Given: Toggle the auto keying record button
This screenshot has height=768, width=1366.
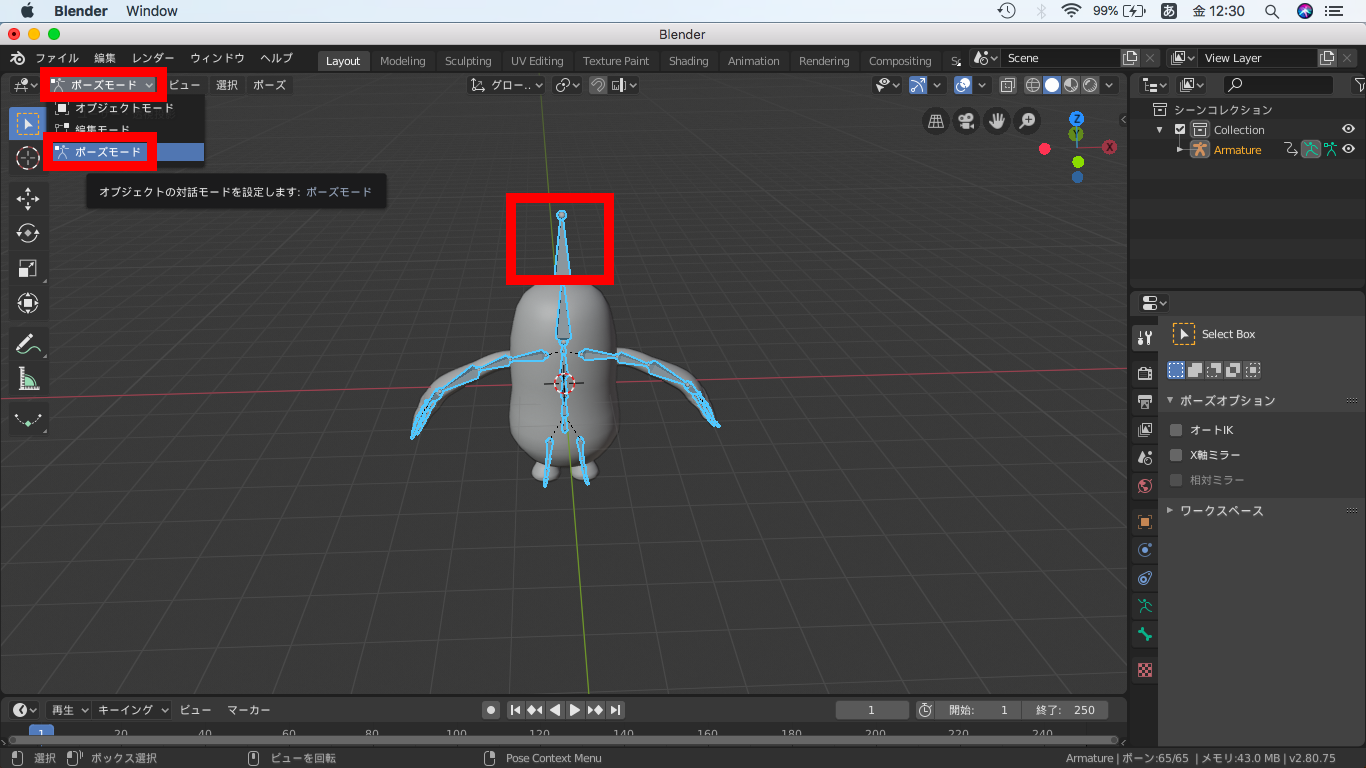Looking at the screenshot, I should tap(491, 710).
